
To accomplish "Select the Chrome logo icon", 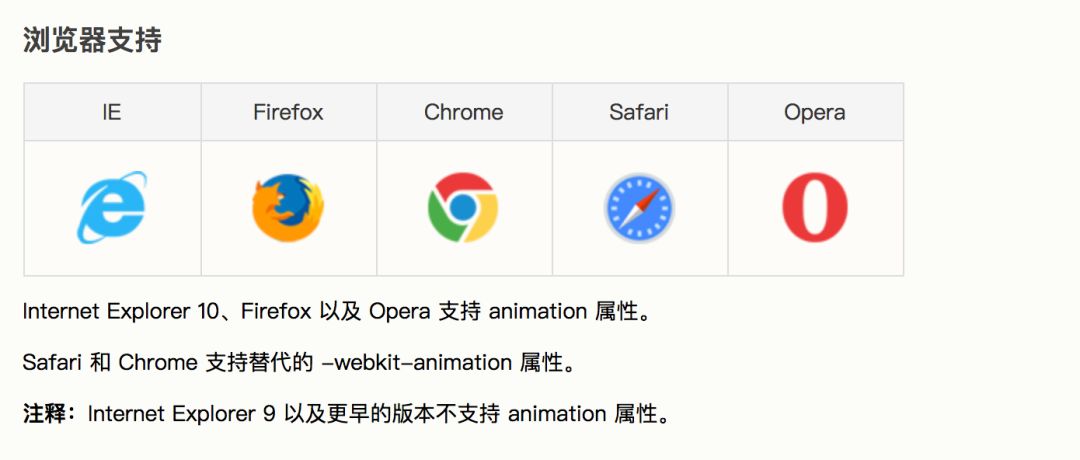I will click(463, 208).
